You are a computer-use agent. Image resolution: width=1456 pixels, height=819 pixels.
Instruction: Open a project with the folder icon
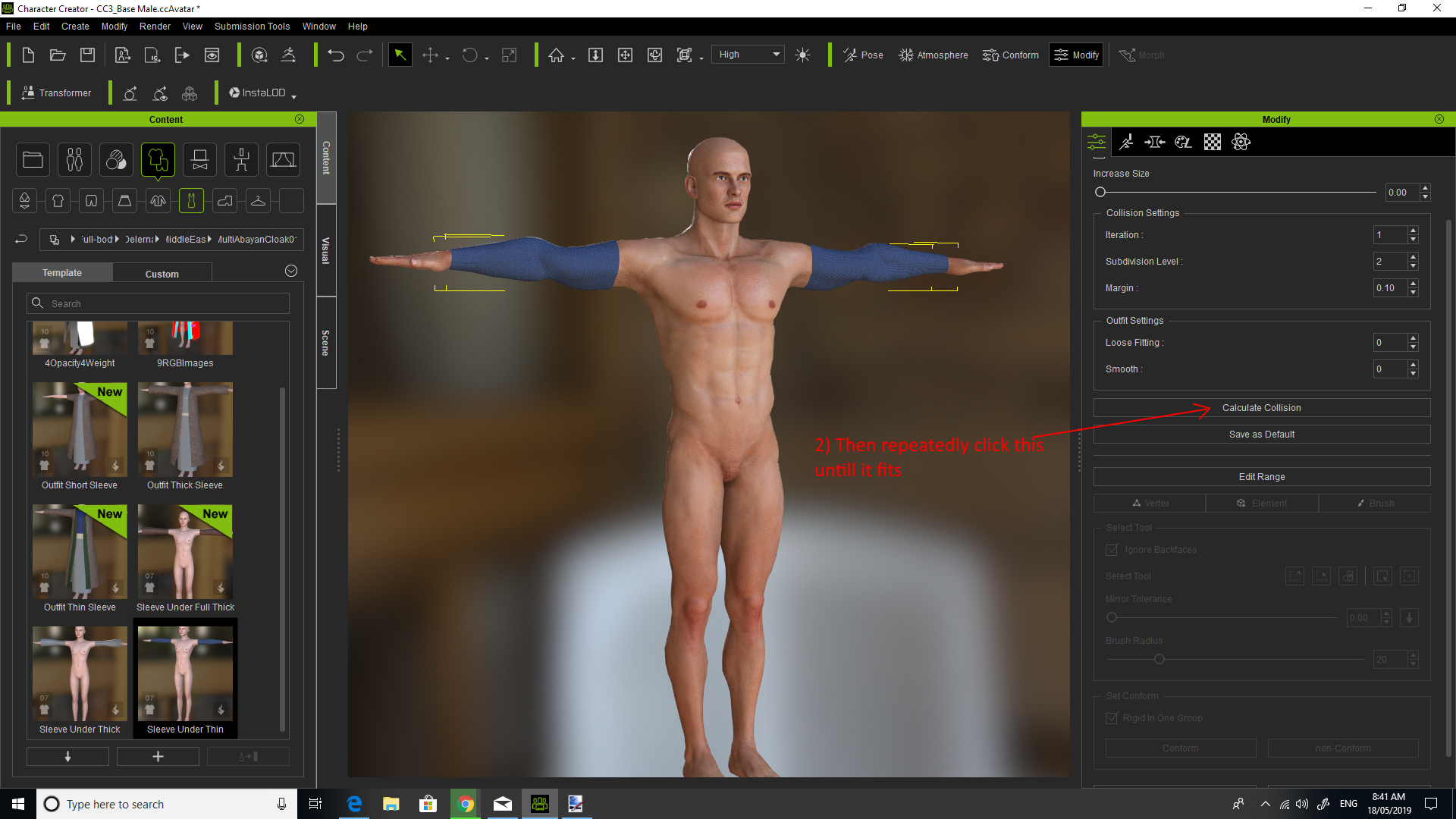click(x=58, y=55)
